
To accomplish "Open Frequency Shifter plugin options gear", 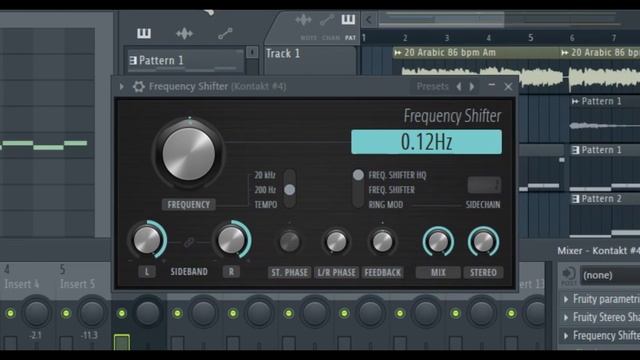I will (138, 87).
